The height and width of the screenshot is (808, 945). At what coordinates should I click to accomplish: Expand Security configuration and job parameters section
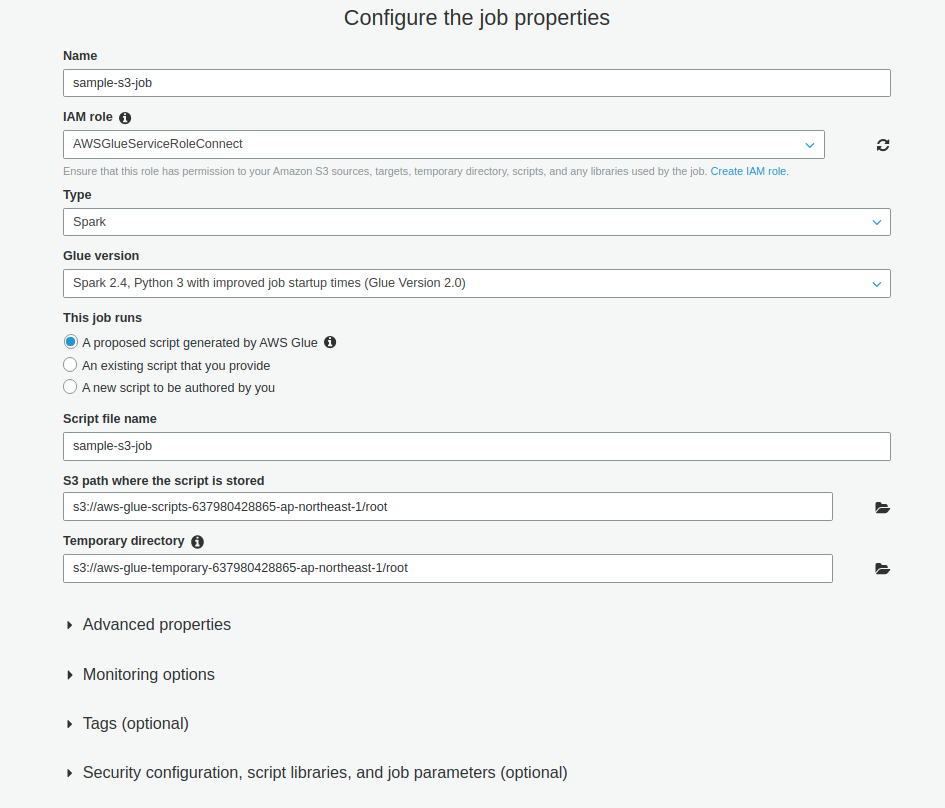(324, 773)
